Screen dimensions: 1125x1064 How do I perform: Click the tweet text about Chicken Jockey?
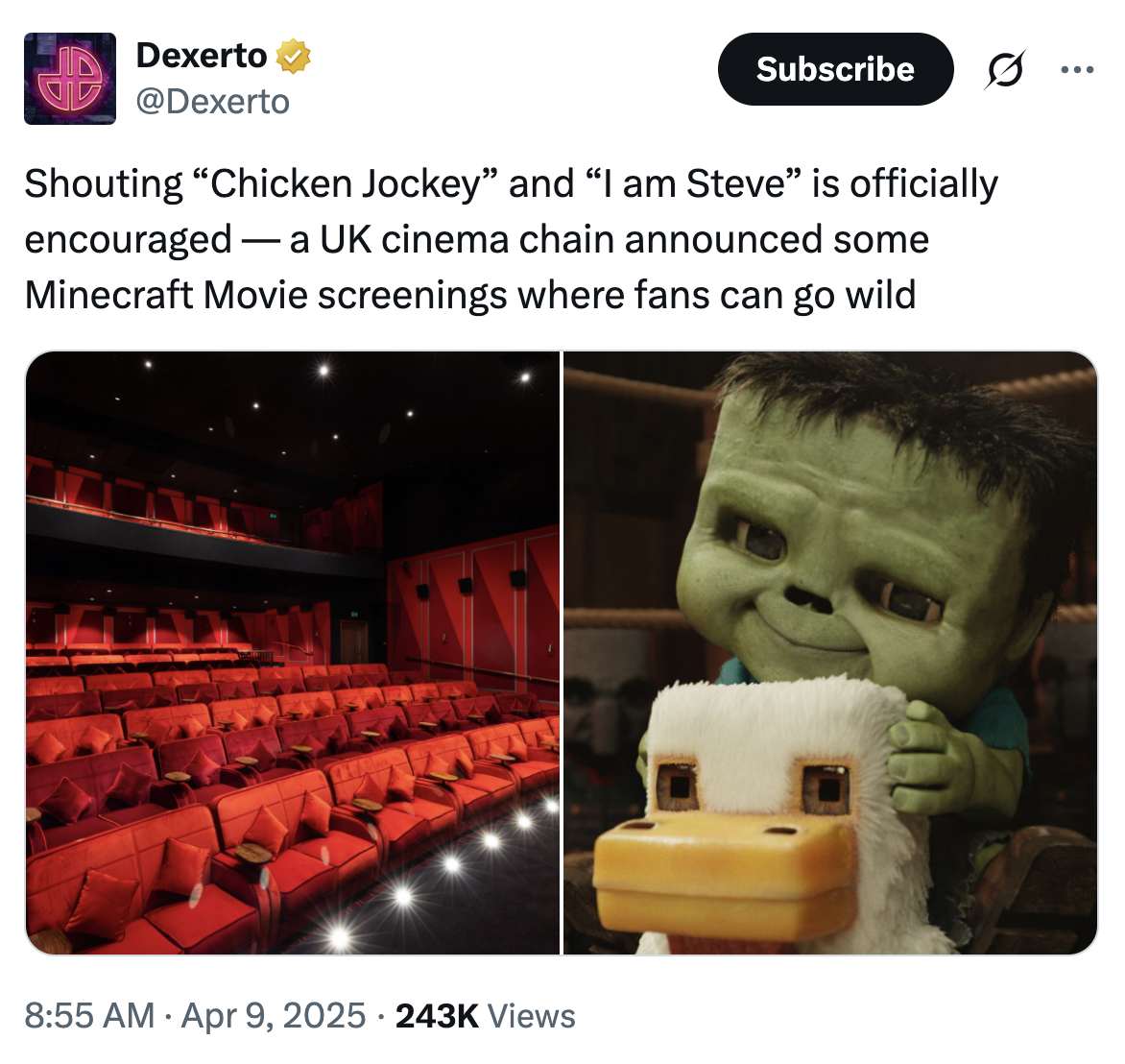pyautogui.click(x=511, y=239)
